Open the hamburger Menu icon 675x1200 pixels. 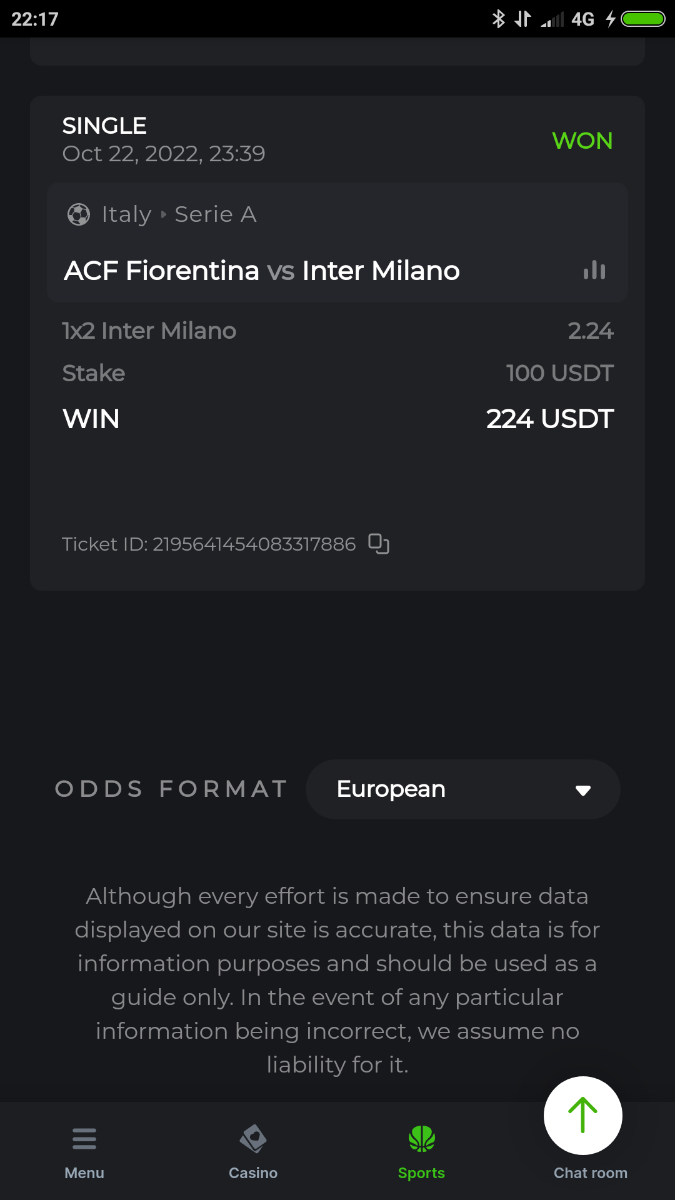[84, 1139]
